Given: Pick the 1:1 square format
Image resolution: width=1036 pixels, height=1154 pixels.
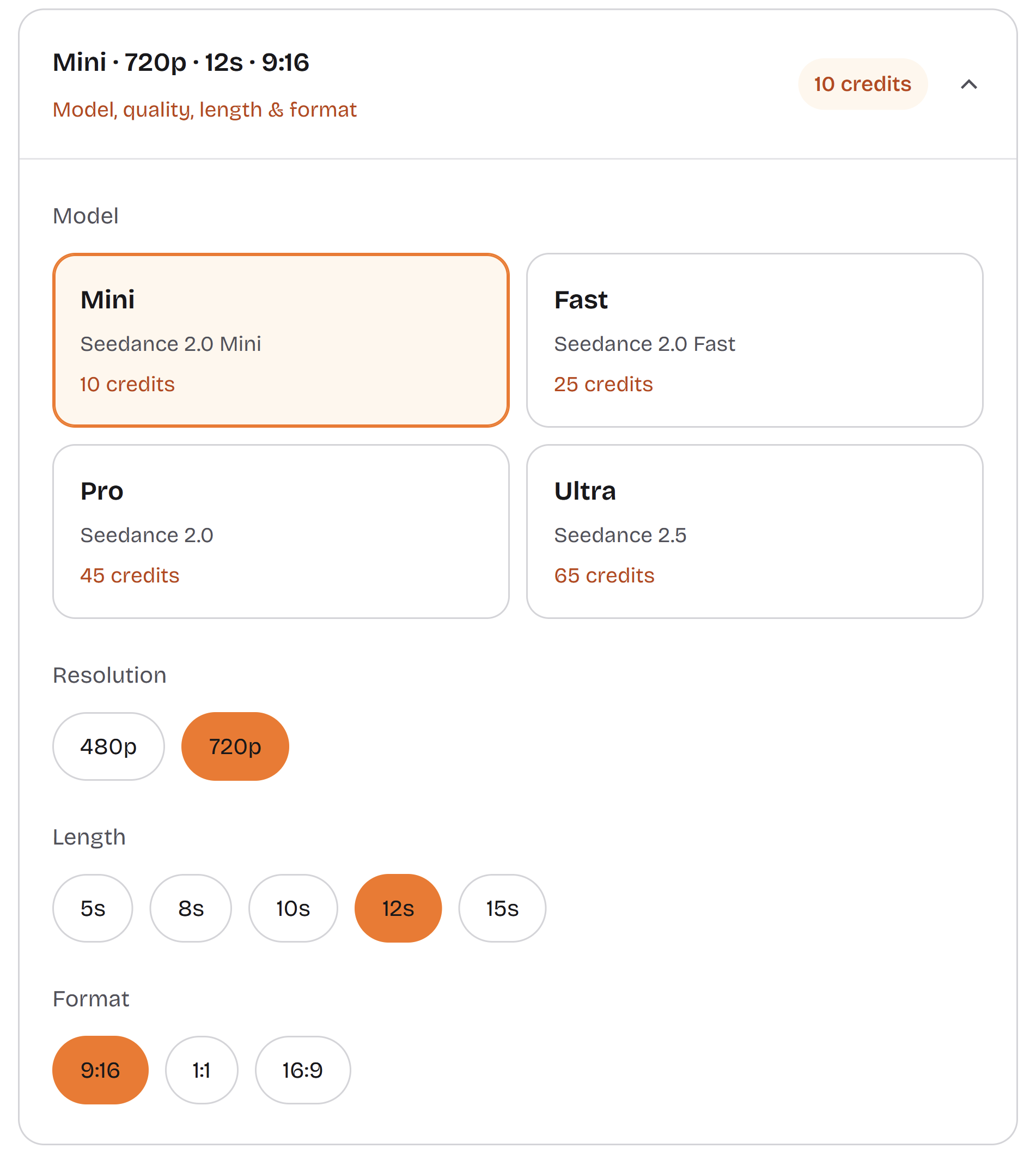Looking at the screenshot, I should pos(202,1070).
